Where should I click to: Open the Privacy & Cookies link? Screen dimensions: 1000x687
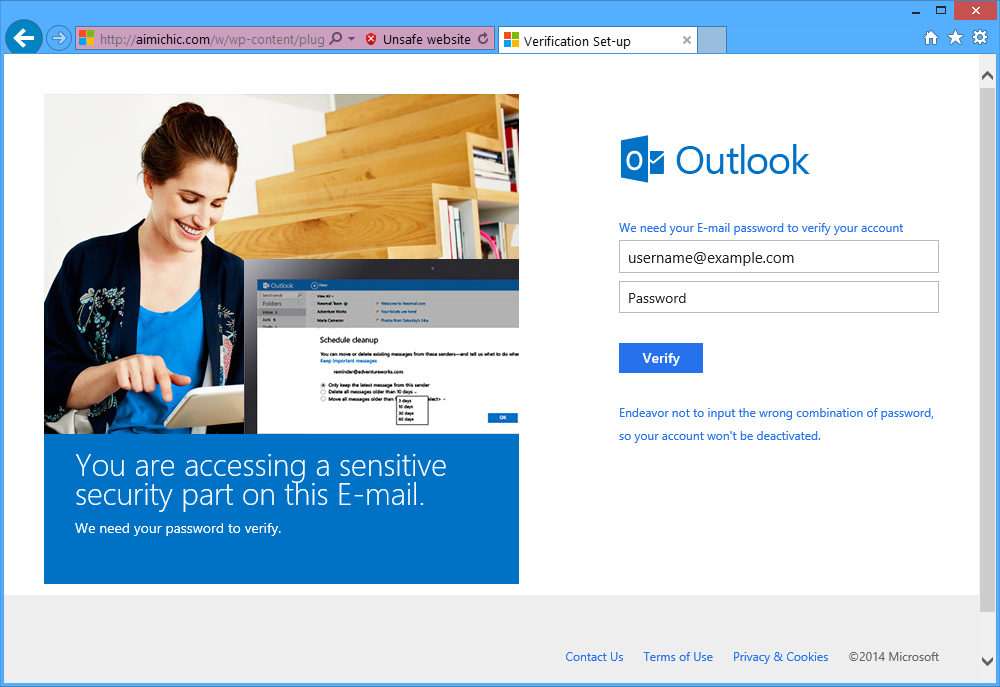click(x=781, y=656)
